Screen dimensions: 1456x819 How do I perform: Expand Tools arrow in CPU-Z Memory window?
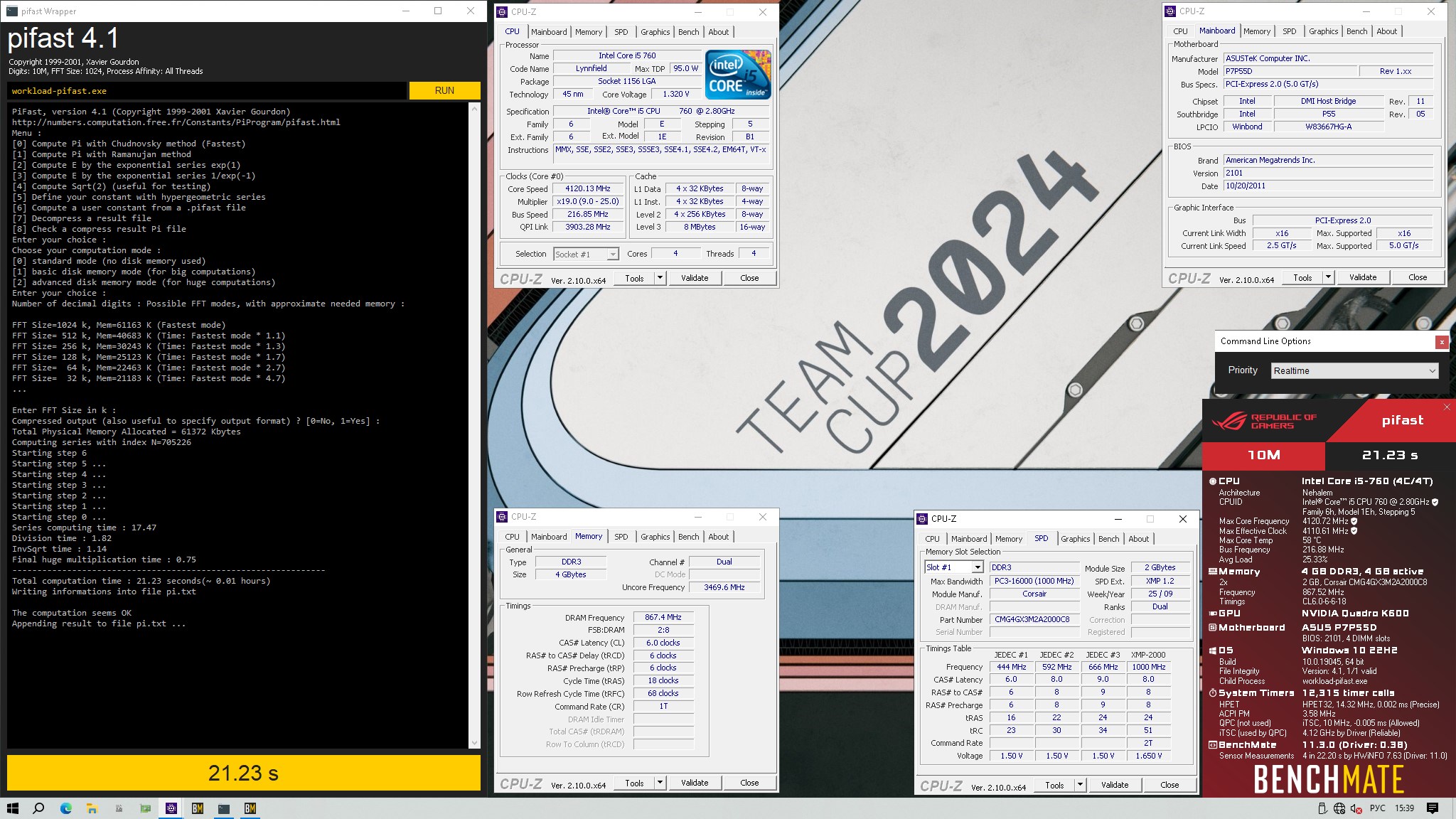[x=660, y=783]
